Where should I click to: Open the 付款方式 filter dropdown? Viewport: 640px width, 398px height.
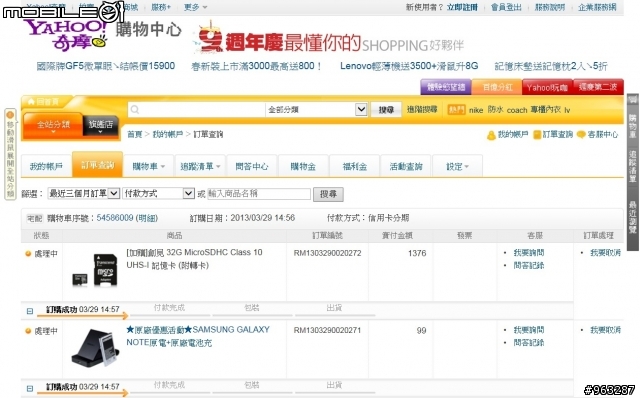click(x=158, y=193)
